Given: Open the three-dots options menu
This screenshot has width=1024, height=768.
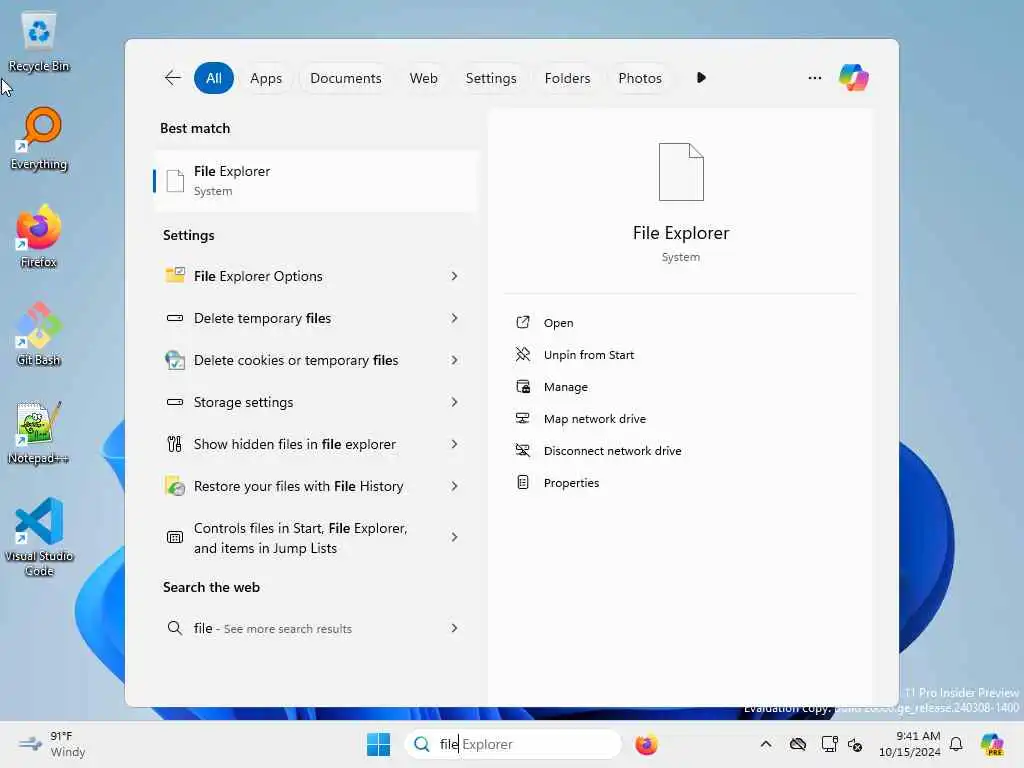Looking at the screenshot, I should 814,78.
